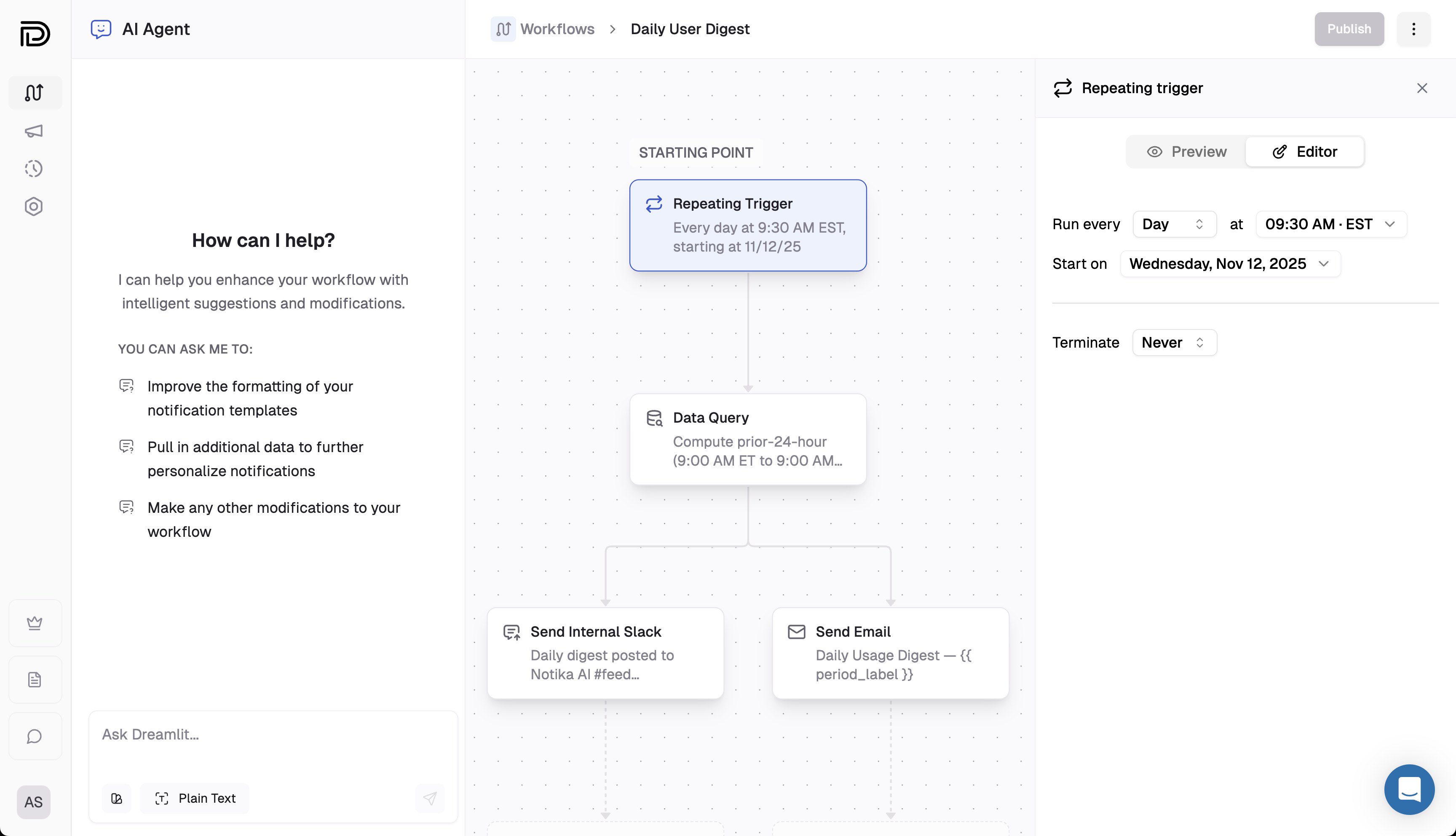Image resolution: width=1456 pixels, height=836 pixels.
Task: Click the Publish button
Action: (x=1349, y=29)
